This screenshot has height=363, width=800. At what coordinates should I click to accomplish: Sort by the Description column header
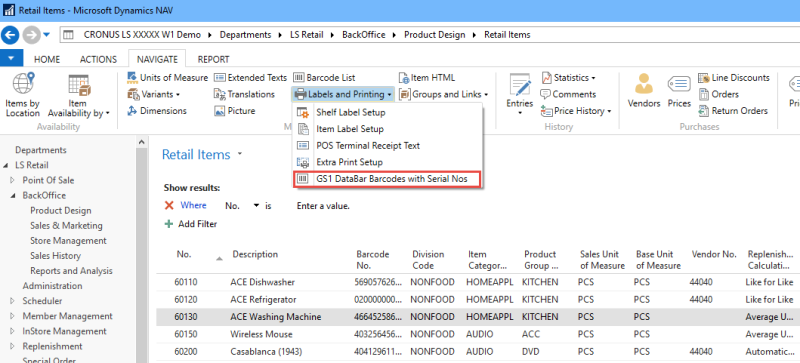click(255, 254)
